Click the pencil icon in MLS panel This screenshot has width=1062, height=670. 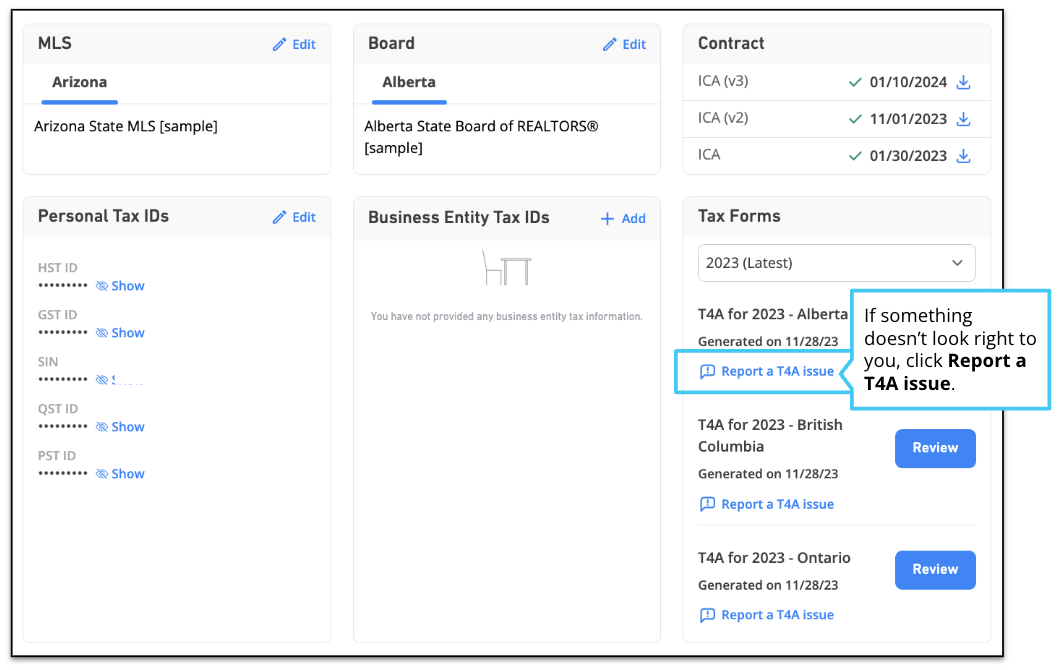[x=280, y=45]
